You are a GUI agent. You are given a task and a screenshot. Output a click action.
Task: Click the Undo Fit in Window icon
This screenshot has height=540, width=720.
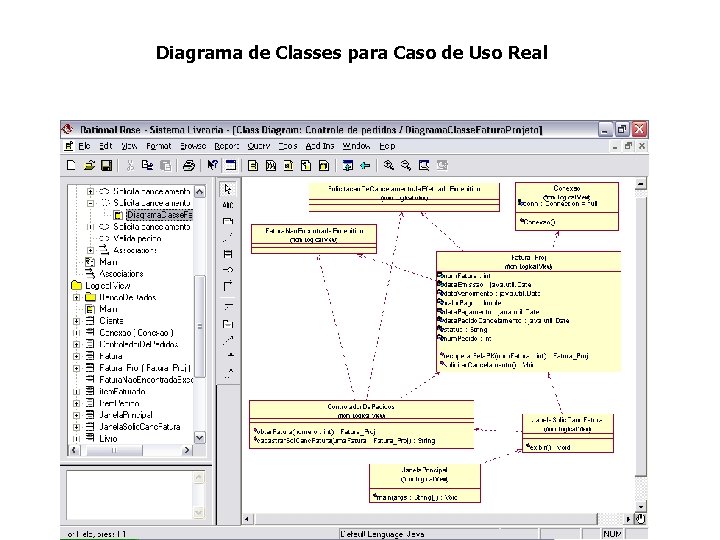pos(442,165)
